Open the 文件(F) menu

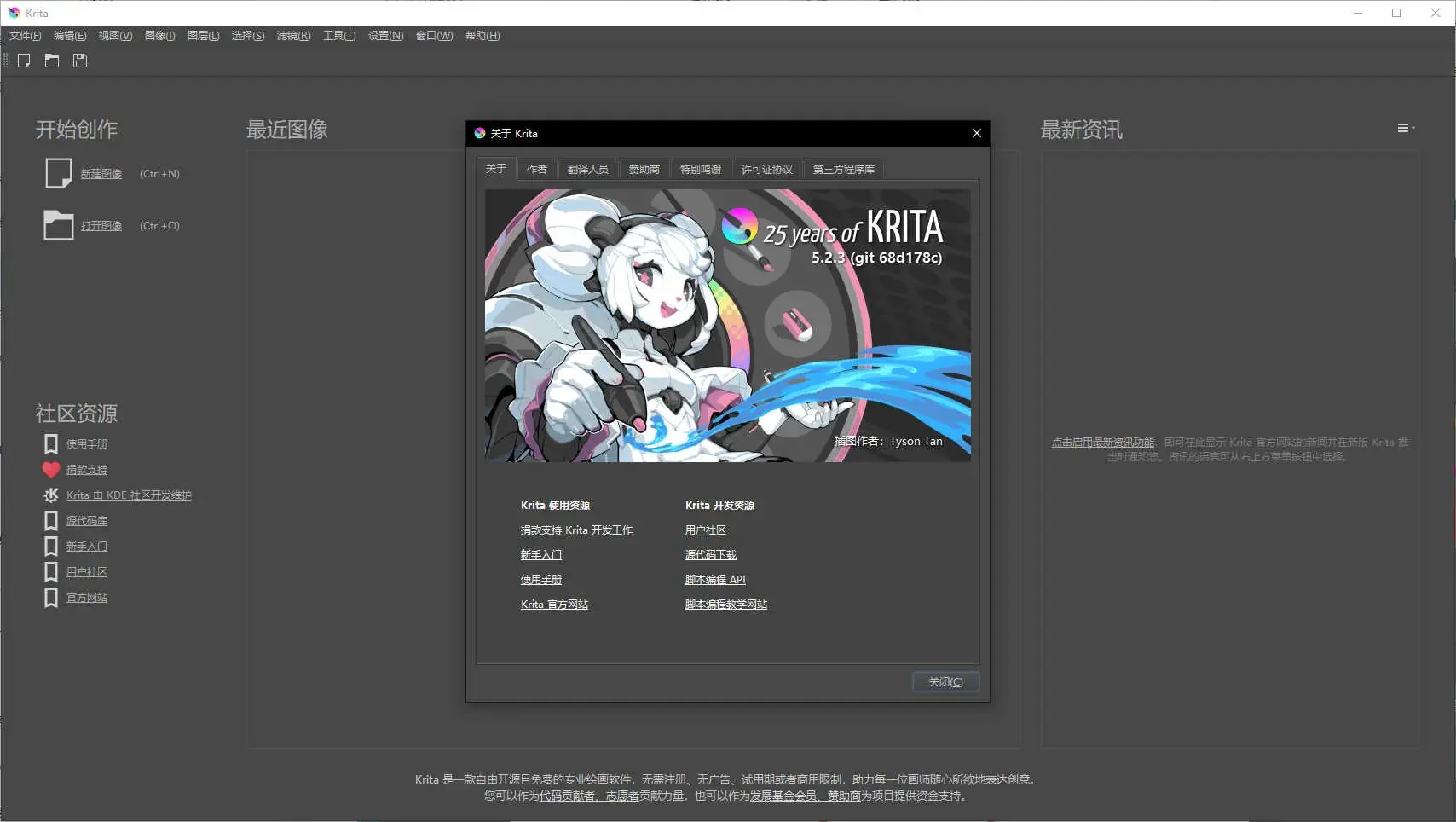tap(26, 36)
